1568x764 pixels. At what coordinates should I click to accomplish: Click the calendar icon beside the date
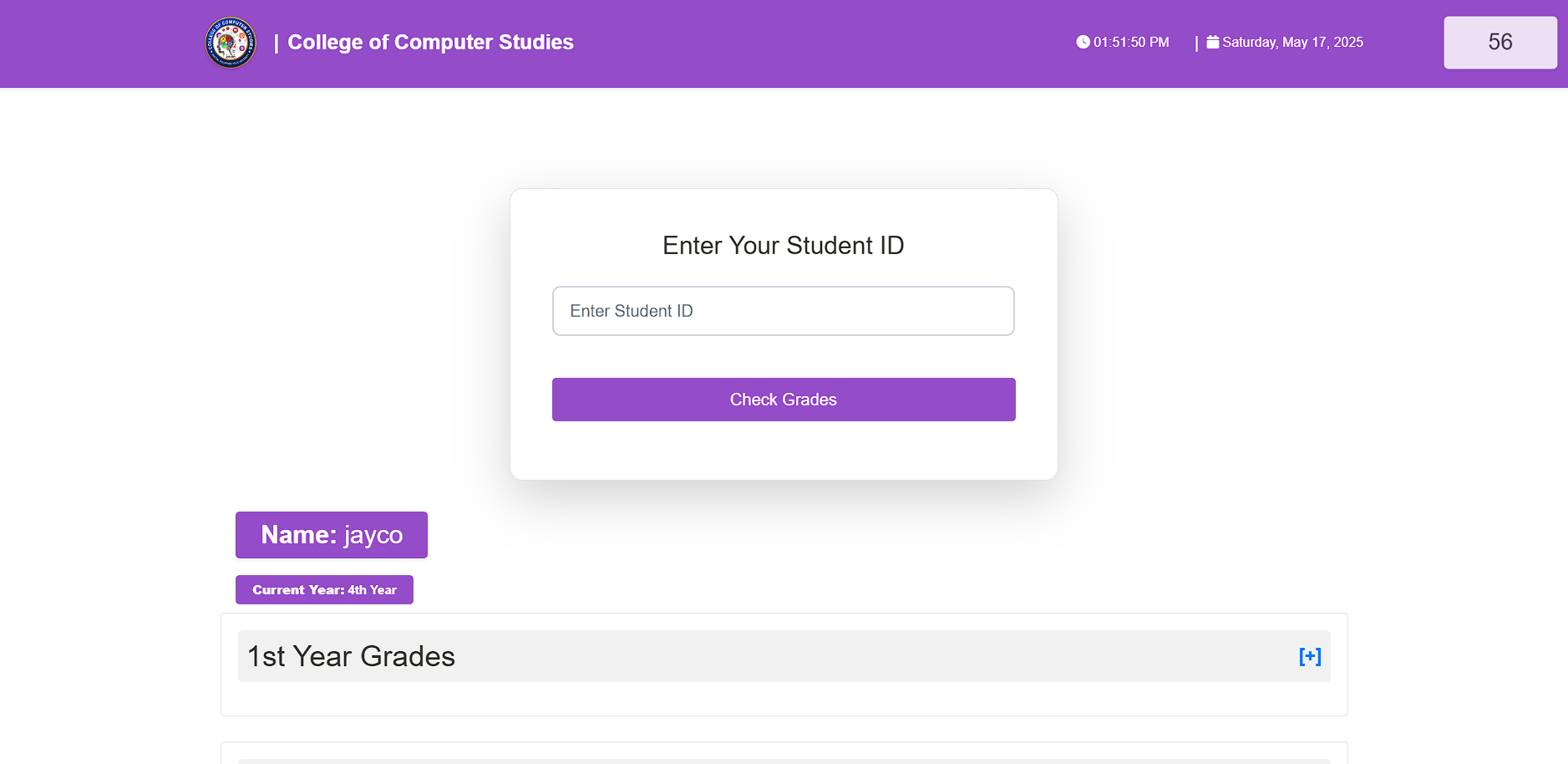(x=1214, y=41)
